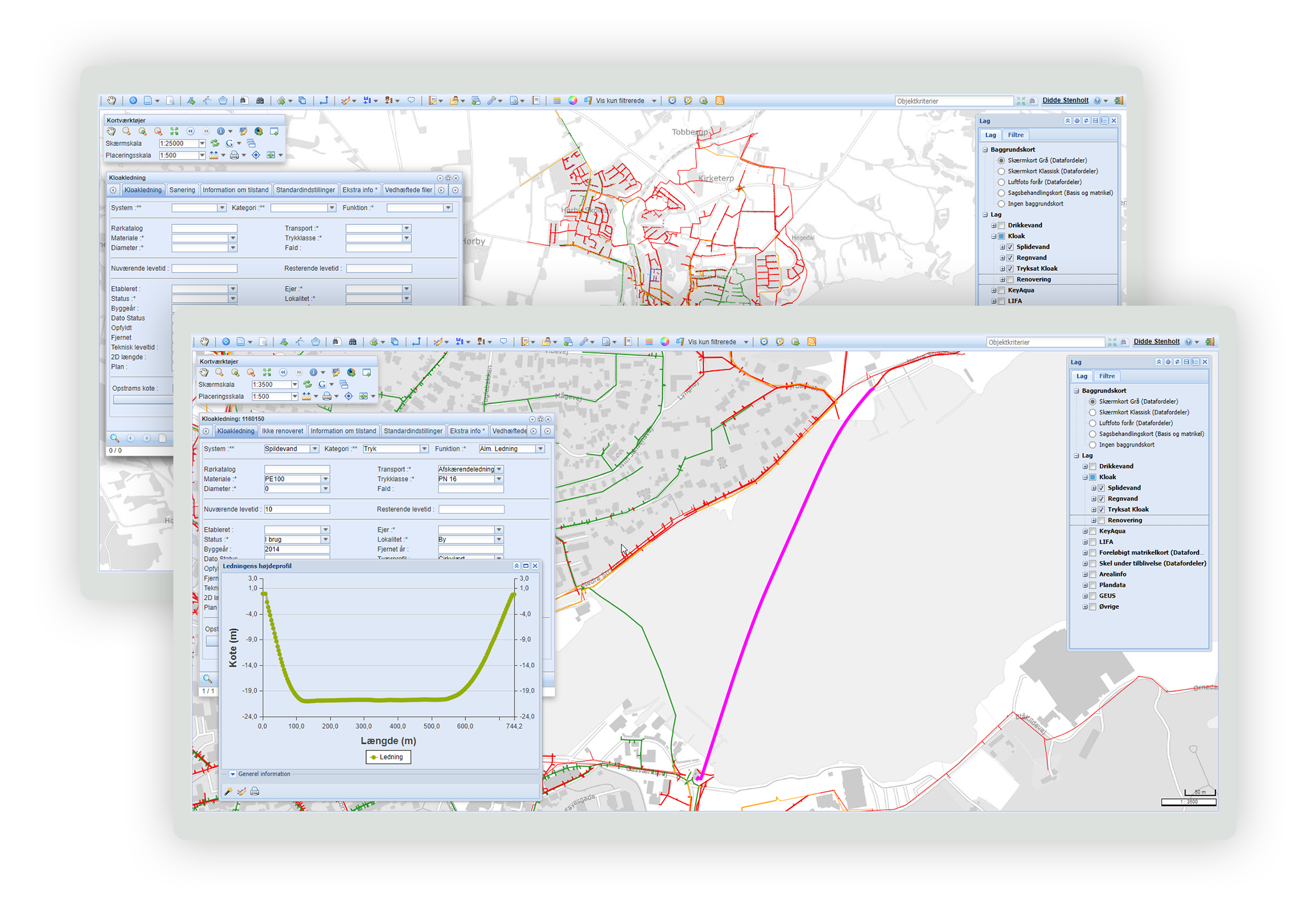Click the refresh arrows icon next to the 1:3500 scale
Screen dimensions: 1316x904
(x=307, y=385)
